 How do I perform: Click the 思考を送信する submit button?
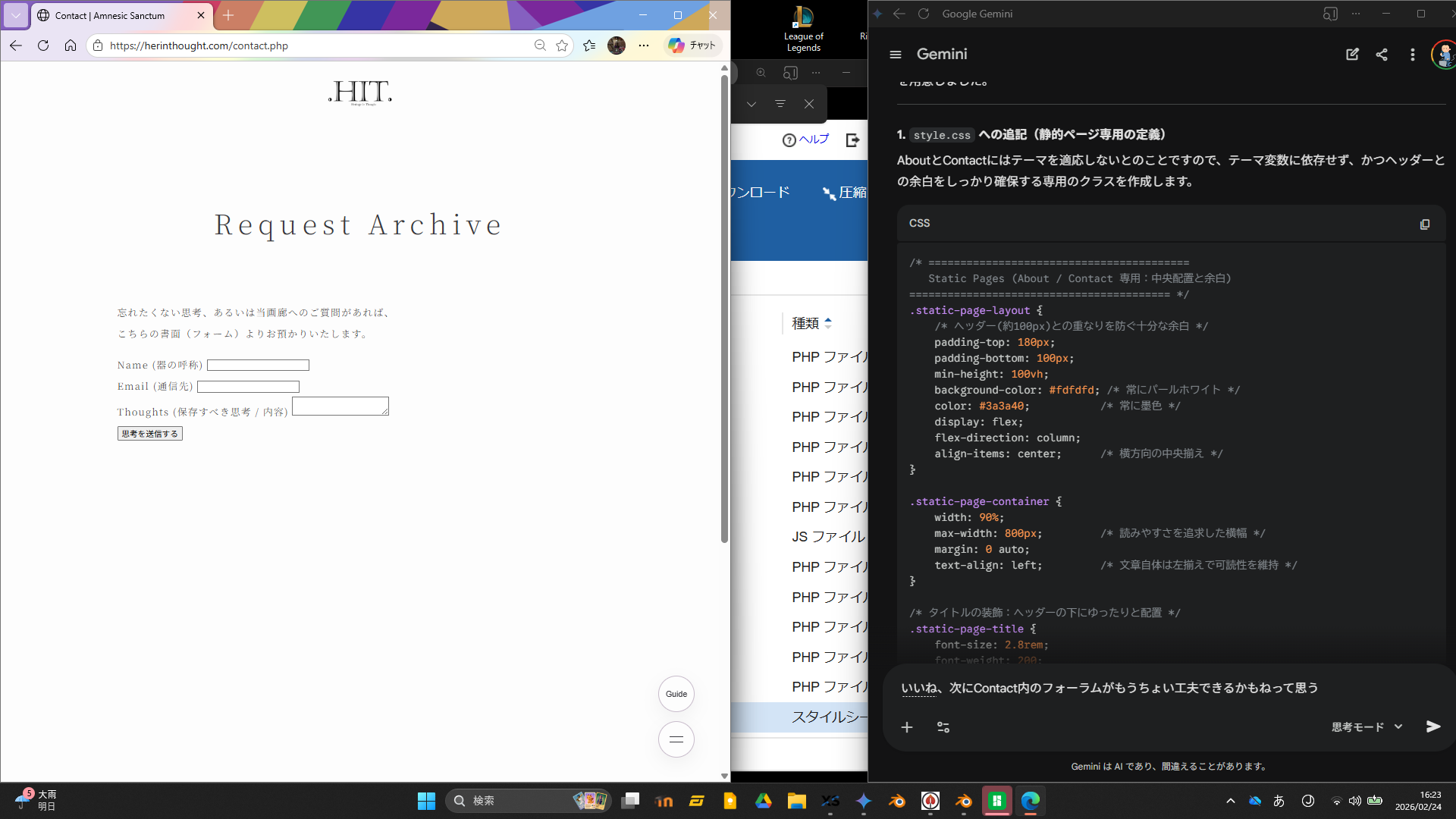(x=150, y=434)
